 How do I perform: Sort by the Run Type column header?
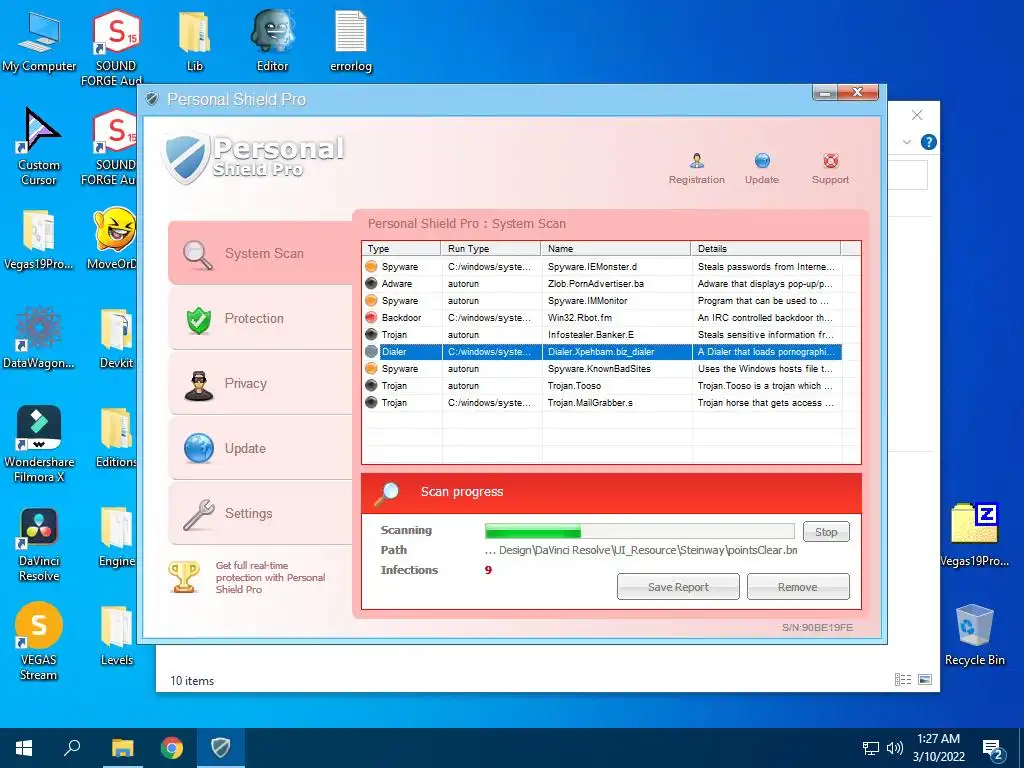pos(491,248)
